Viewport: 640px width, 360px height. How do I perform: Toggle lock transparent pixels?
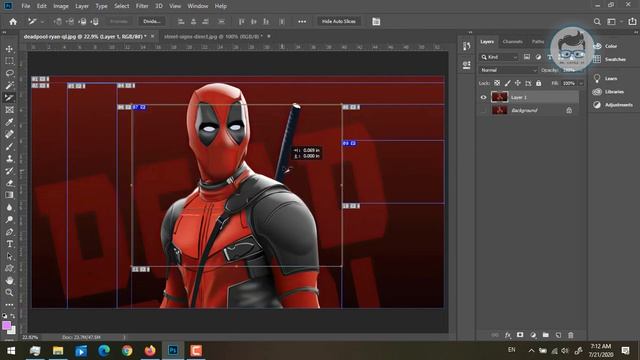click(x=497, y=83)
